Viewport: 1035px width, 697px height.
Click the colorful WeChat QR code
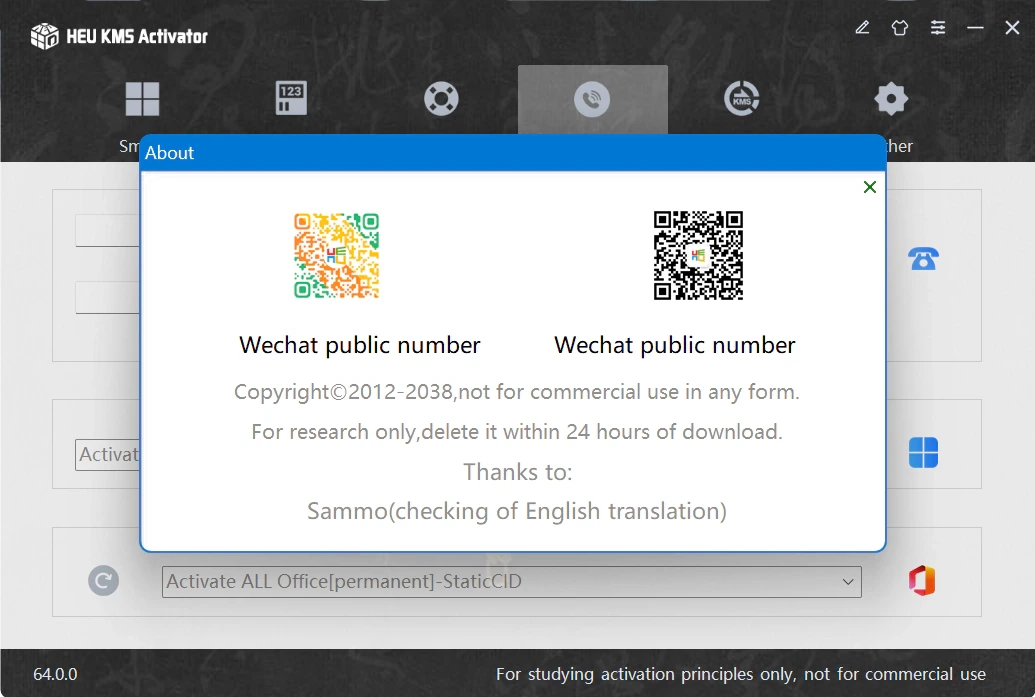(x=337, y=255)
